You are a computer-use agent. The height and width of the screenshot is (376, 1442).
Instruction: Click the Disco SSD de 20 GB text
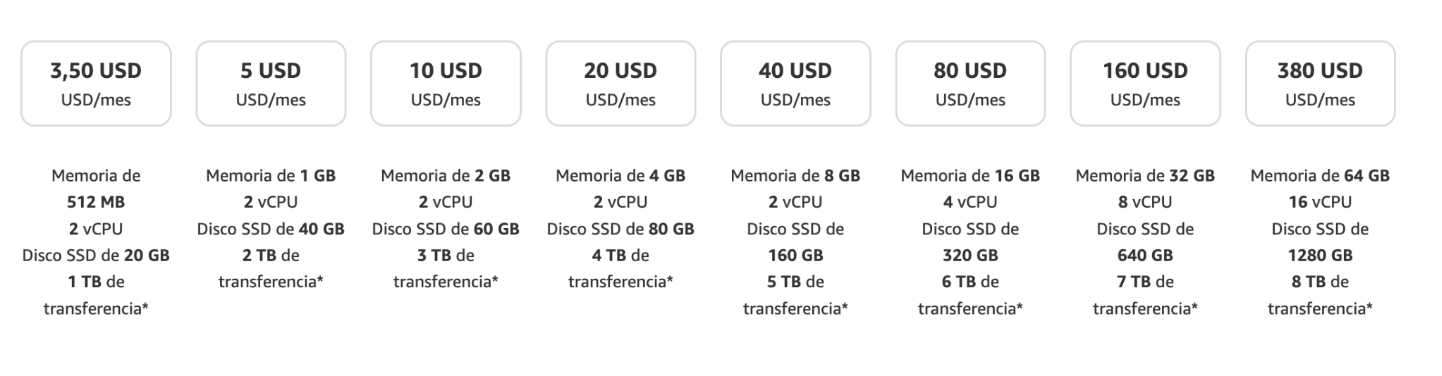click(96, 255)
